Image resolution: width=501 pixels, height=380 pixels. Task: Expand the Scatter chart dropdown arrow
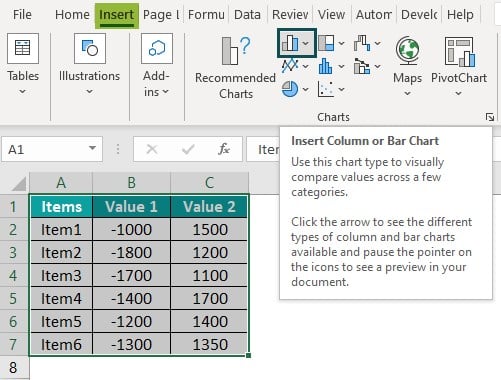pos(341,89)
